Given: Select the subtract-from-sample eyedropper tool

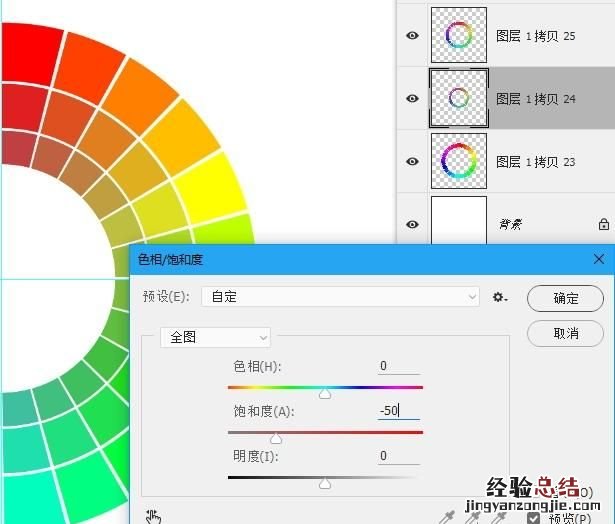Looking at the screenshot, I should (497, 516).
